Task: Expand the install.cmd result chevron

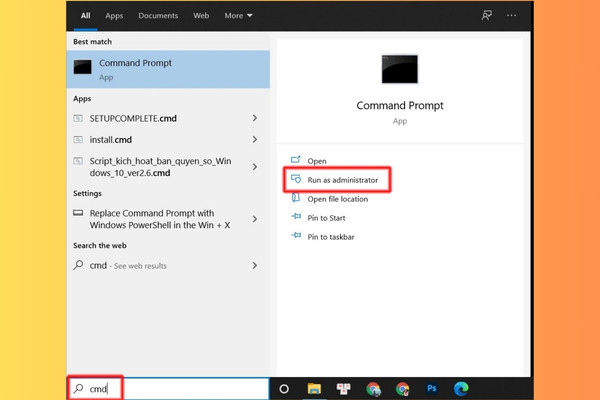Action: pos(255,140)
